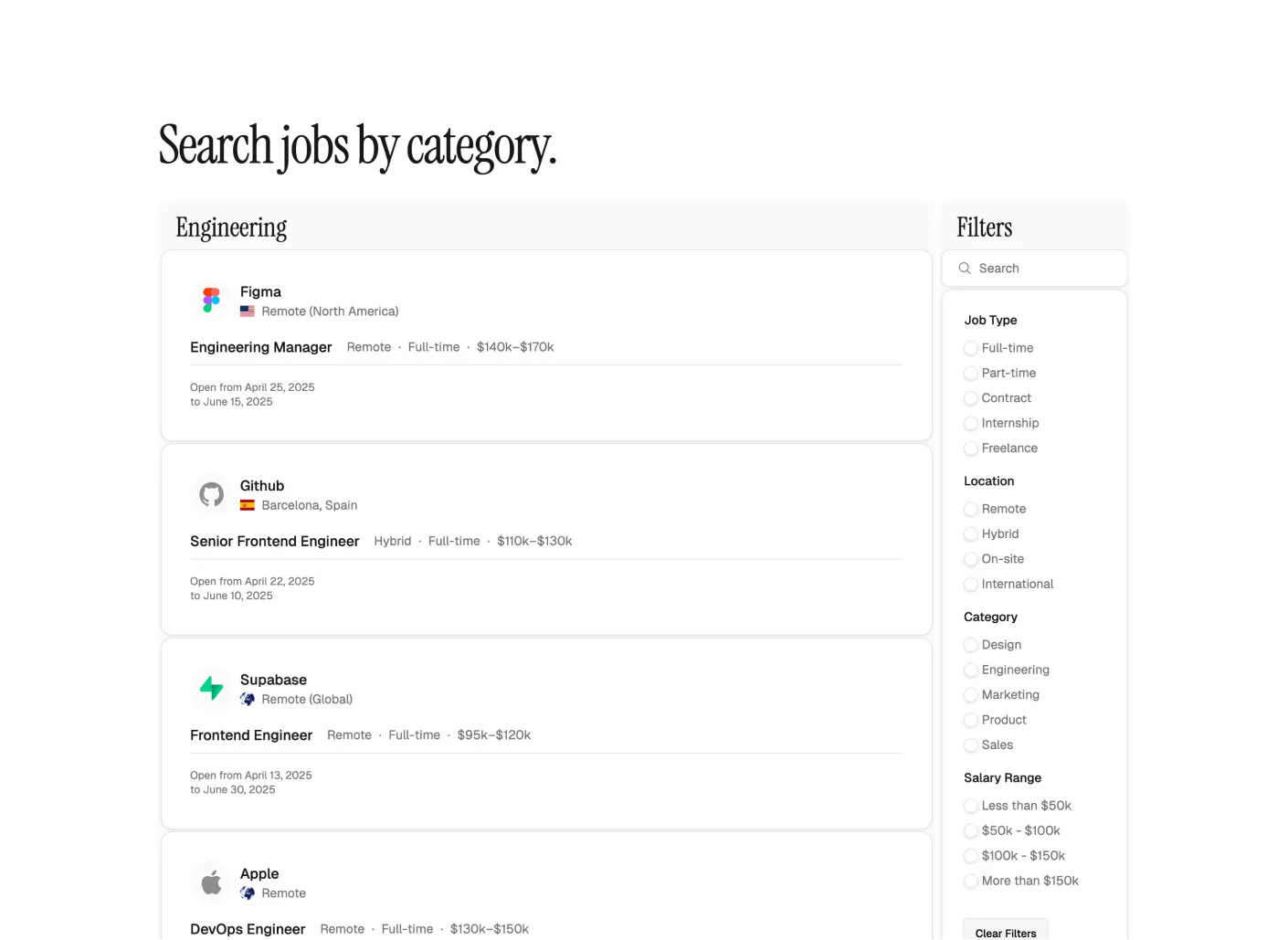Image resolution: width=1288 pixels, height=940 pixels.
Task: Click the globe icon beside Remote (Global)
Action: pyautogui.click(x=248, y=699)
